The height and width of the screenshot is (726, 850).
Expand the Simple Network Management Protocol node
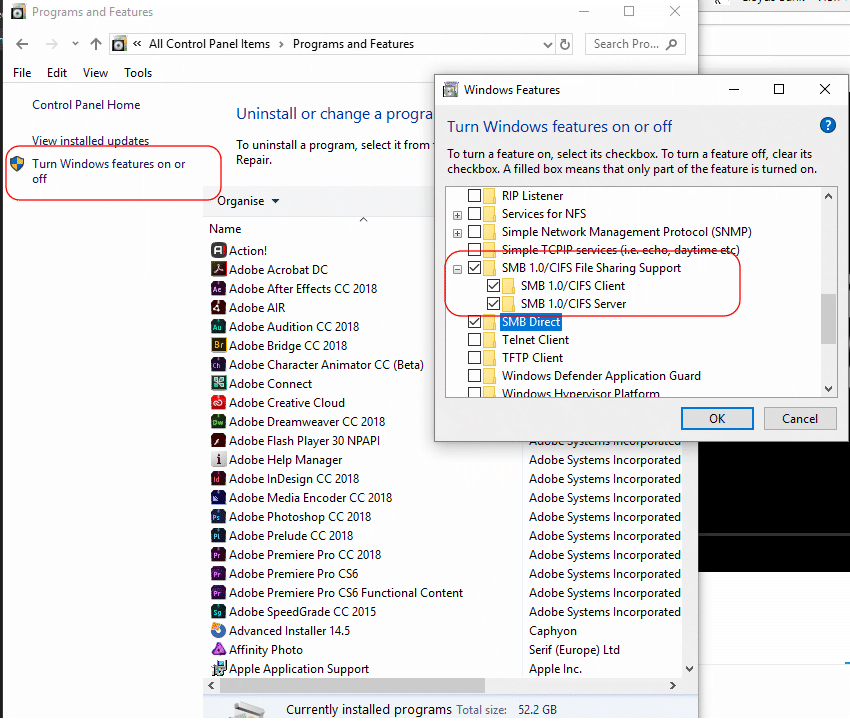[458, 233]
